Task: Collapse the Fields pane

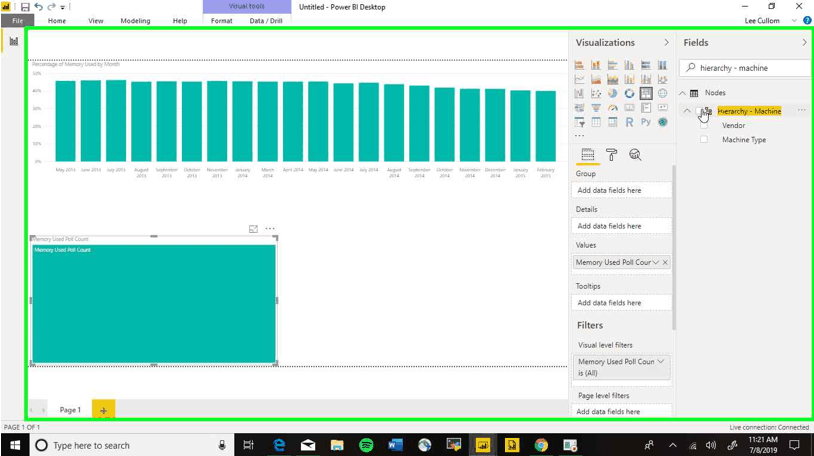Action: 805,43
